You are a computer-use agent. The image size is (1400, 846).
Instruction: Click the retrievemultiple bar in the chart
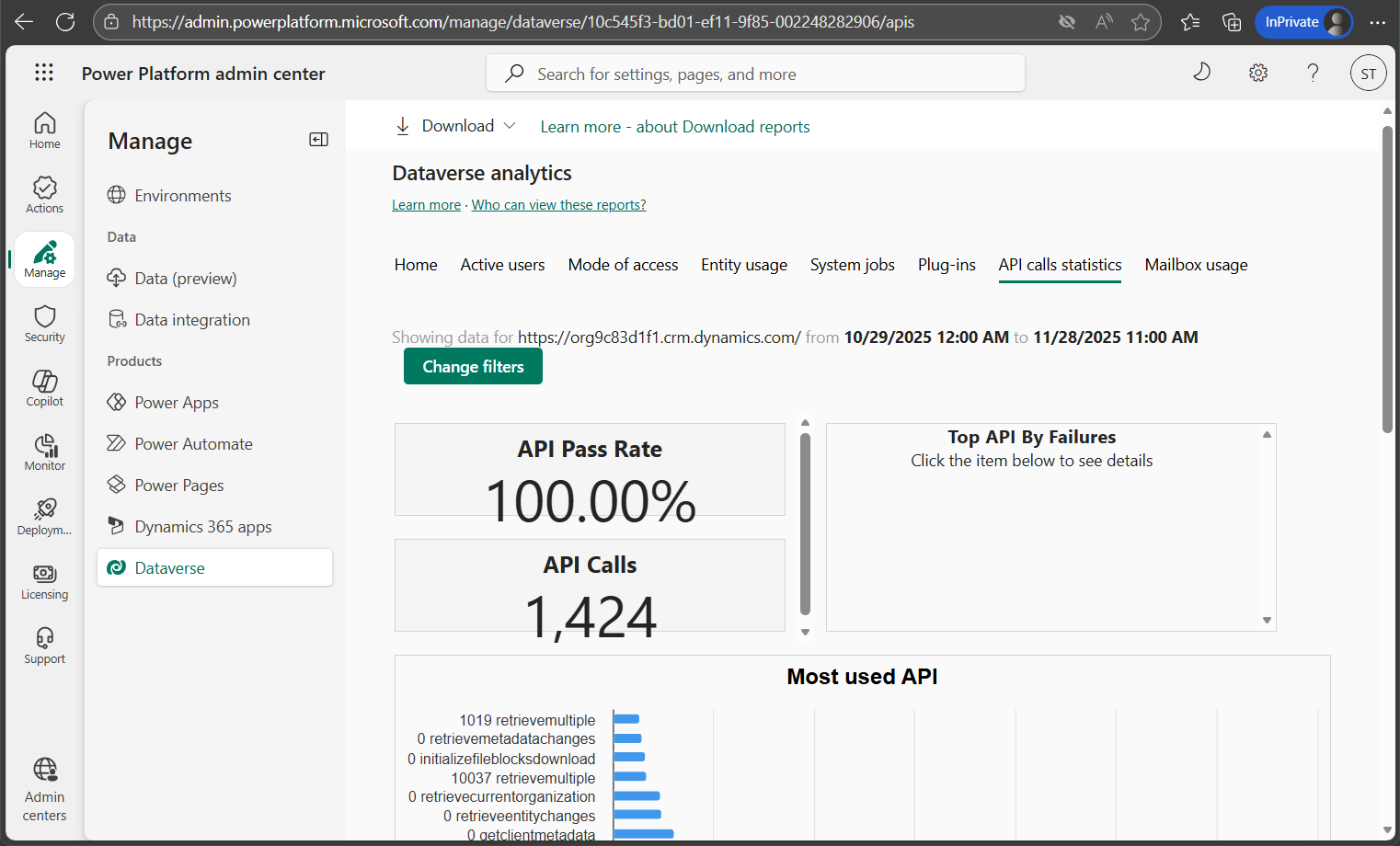[626, 719]
